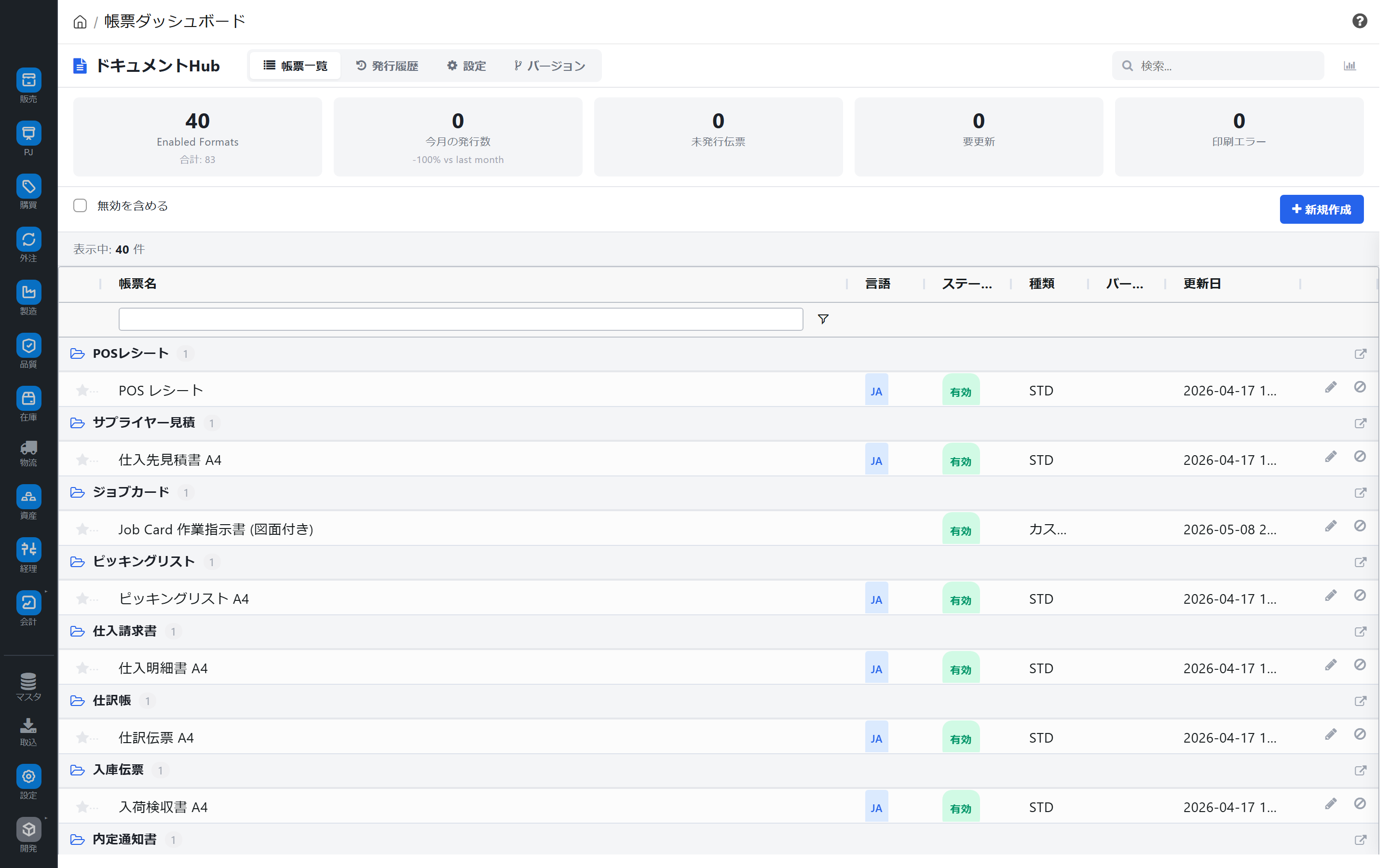The height and width of the screenshot is (868, 1389).
Task: Toggle the 無効を含める checkbox
Action: click(x=80, y=205)
